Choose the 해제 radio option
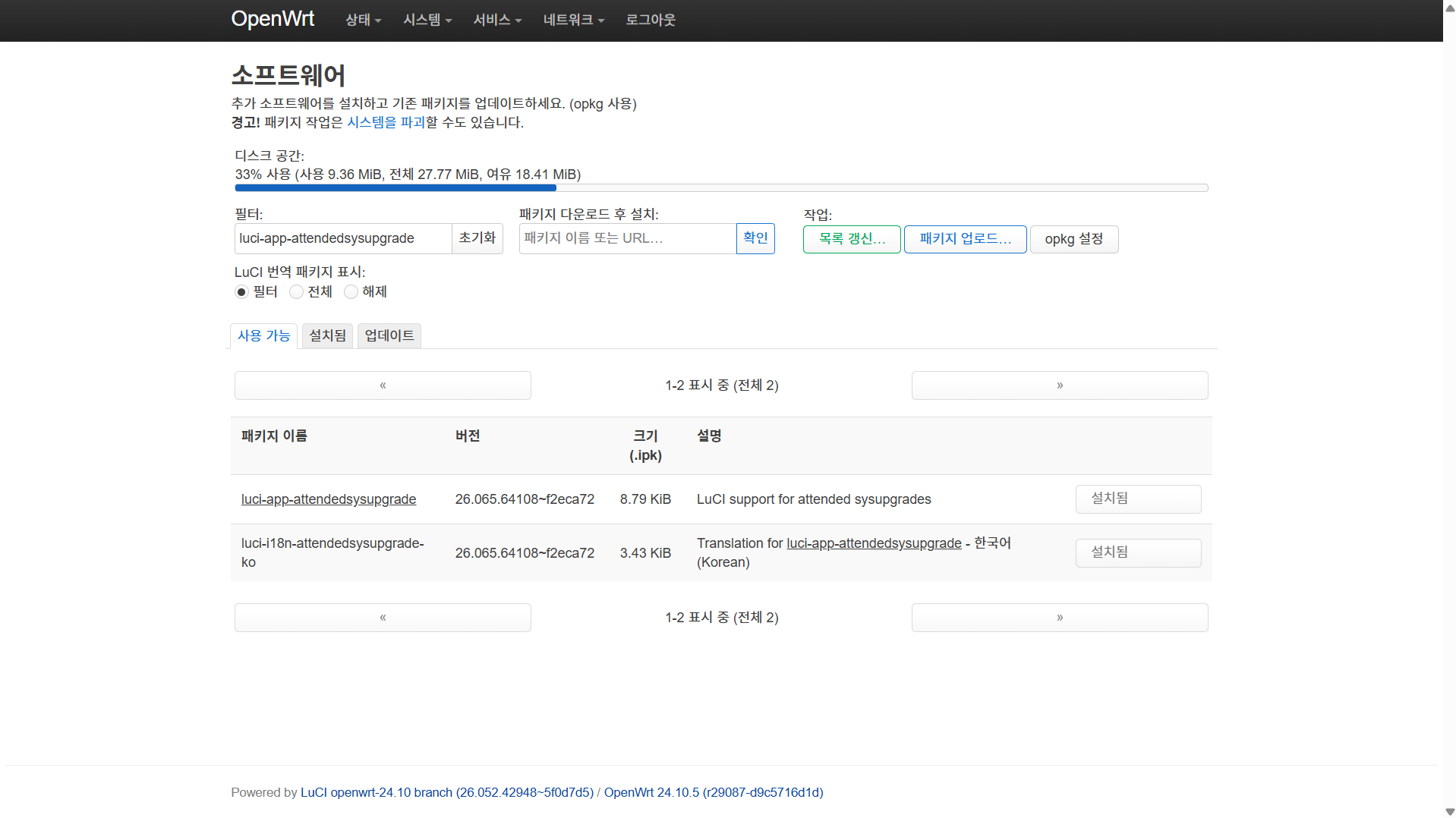This screenshot has width=1456, height=818. pos(351,292)
